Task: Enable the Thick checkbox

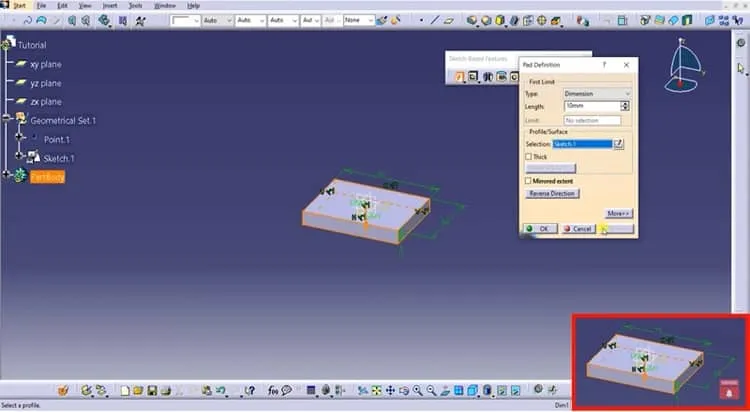Action: click(x=529, y=156)
